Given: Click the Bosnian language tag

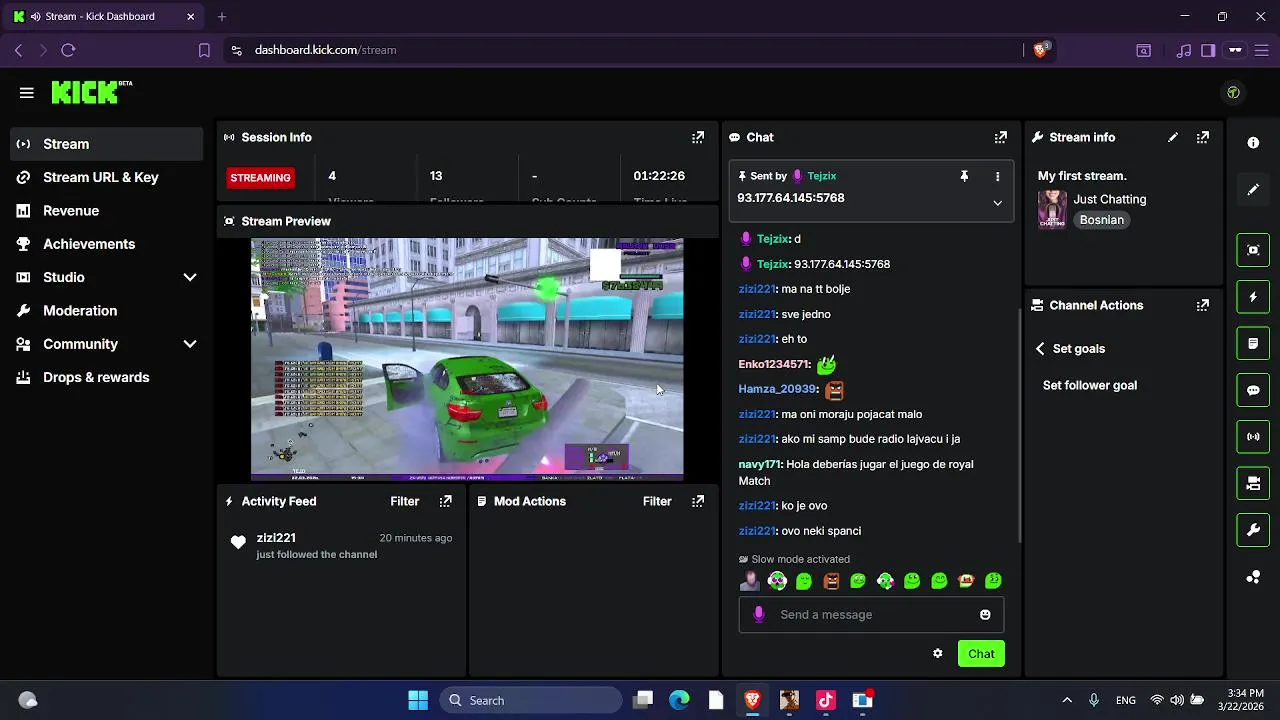Looking at the screenshot, I should (x=1102, y=220).
